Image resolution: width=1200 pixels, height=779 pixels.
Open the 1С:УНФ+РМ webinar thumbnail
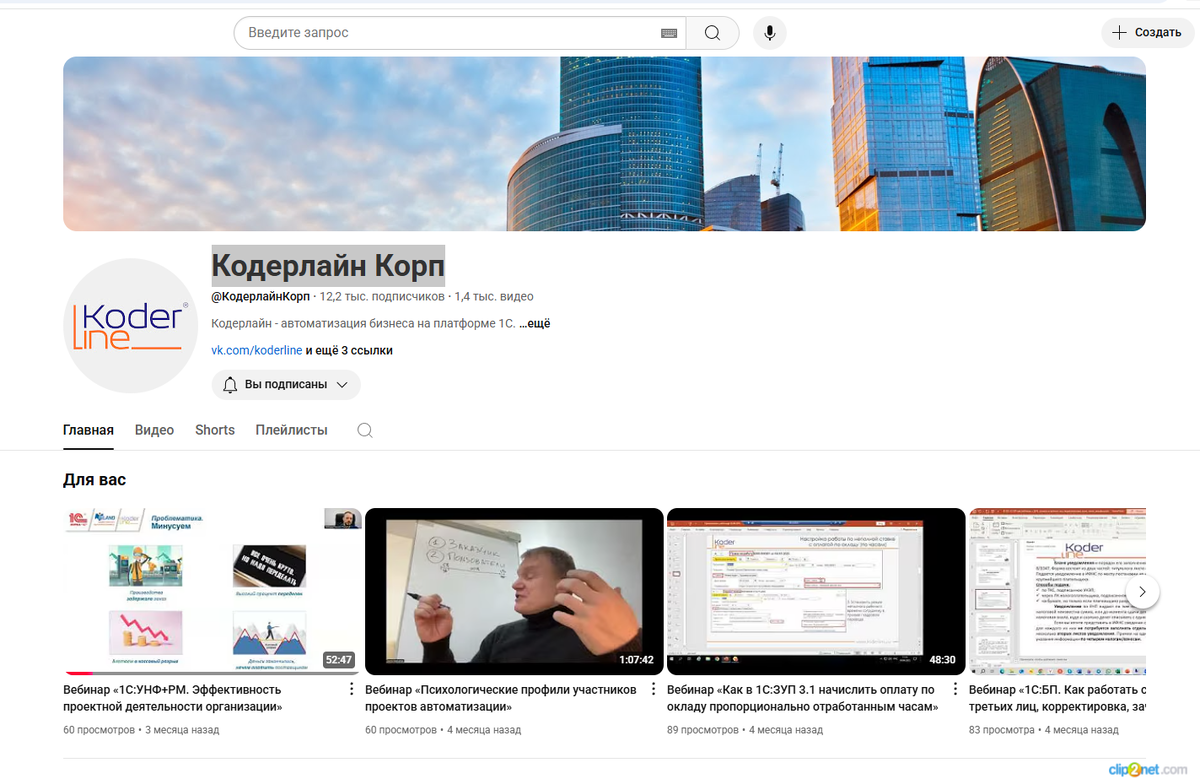212,592
